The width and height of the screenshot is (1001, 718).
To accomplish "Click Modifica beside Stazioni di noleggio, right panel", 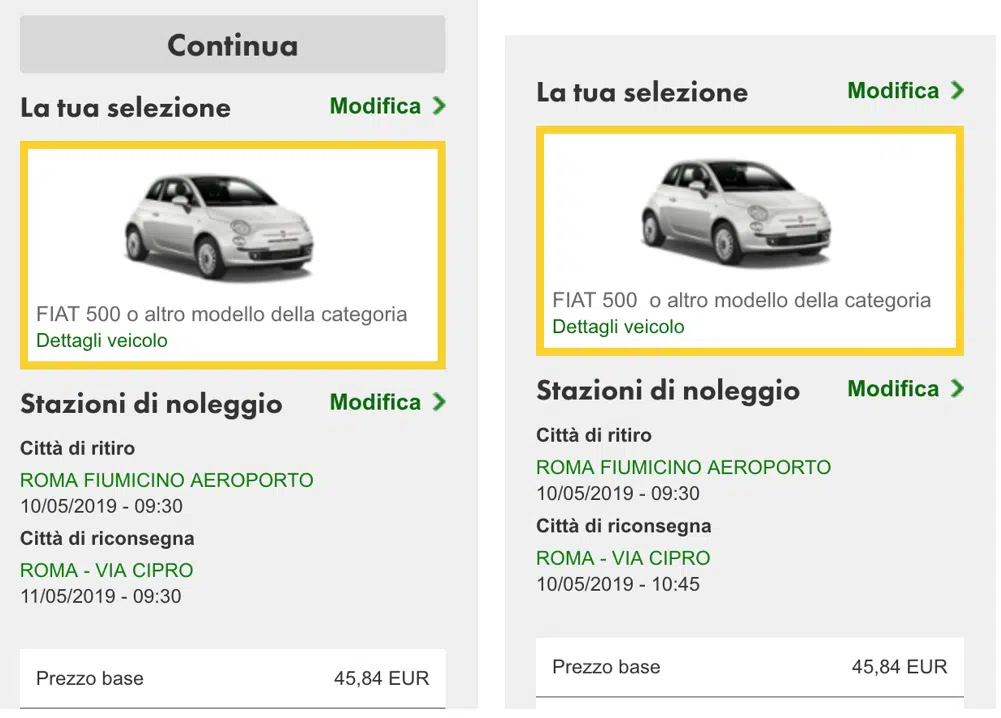I will click(x=893, y=389).
